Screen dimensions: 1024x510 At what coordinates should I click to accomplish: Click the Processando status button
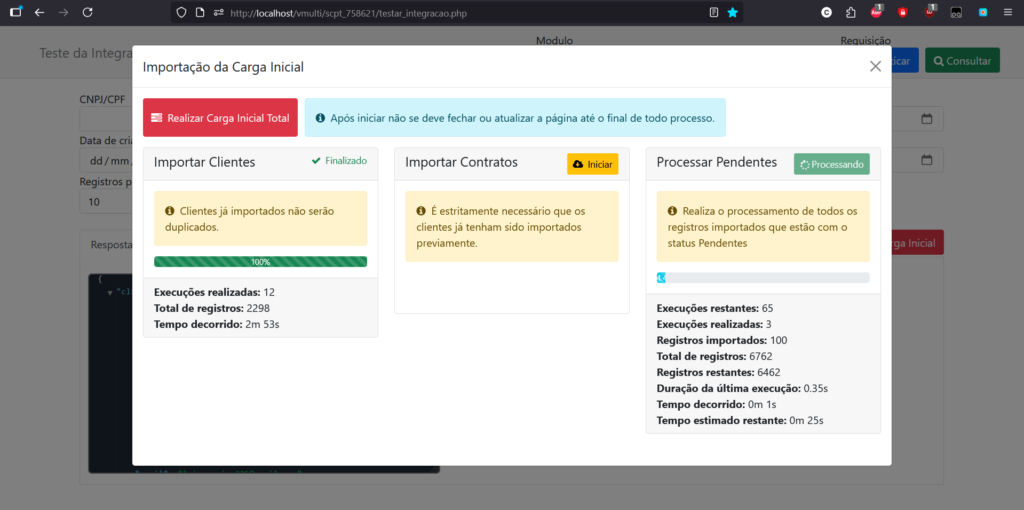pos(831,164)
